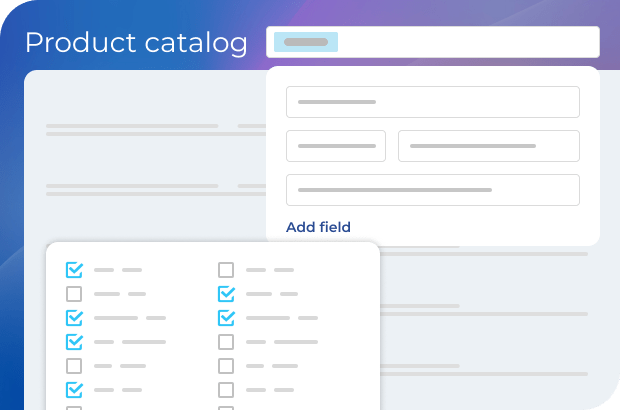Uncheck the fourth checkbox in the left column
Screen dimensions: 620x410
[74, 342]
